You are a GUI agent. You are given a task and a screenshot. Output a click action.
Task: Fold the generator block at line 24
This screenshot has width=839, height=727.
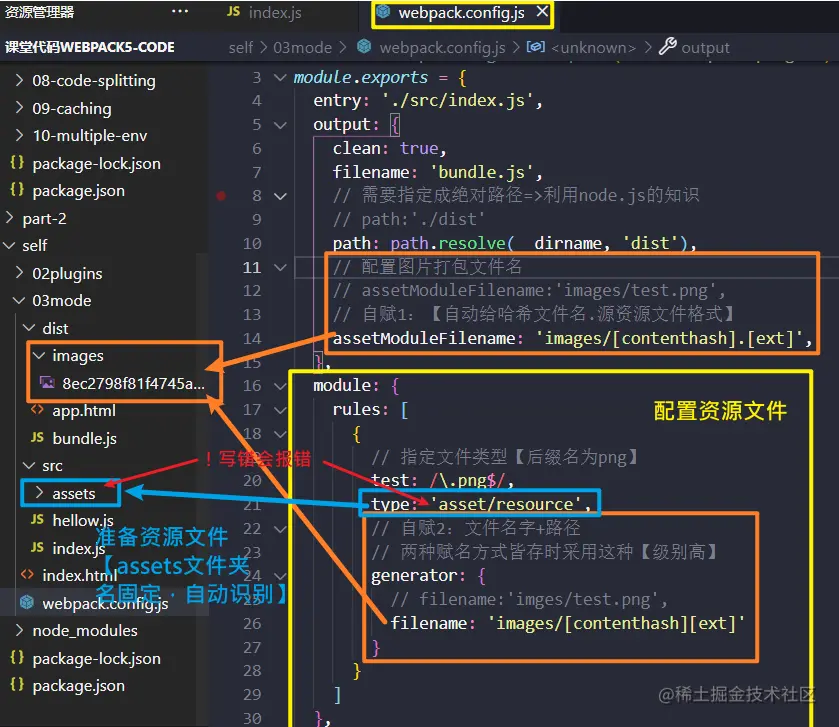280,576
